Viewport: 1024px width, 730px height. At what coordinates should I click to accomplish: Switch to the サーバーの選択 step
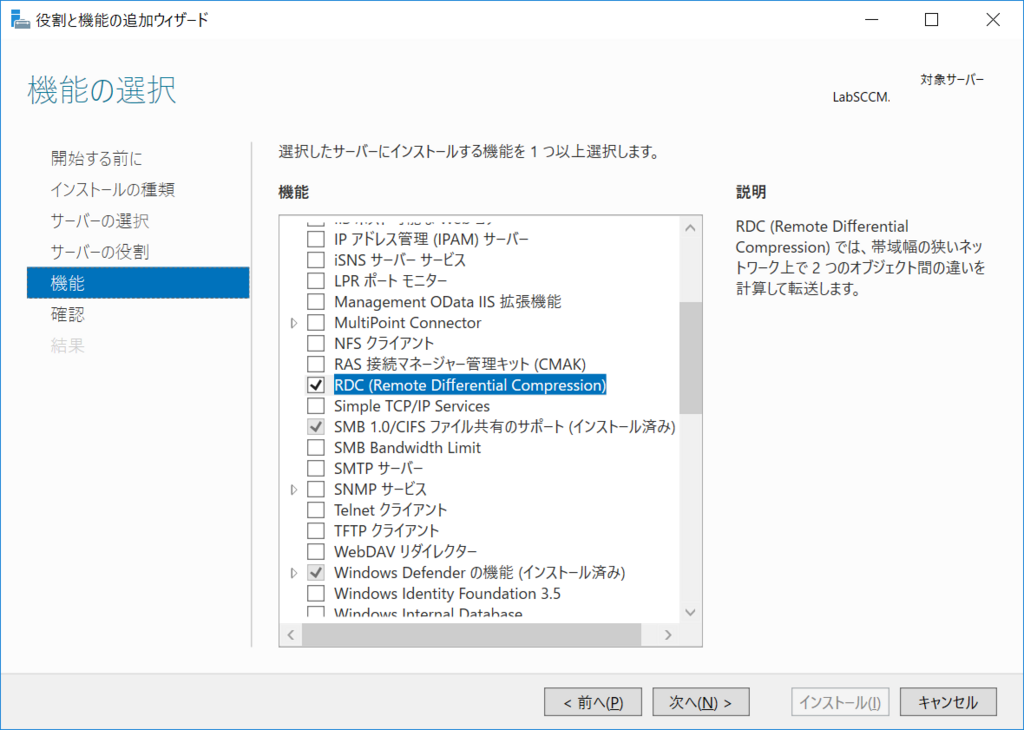coord(99,221)
